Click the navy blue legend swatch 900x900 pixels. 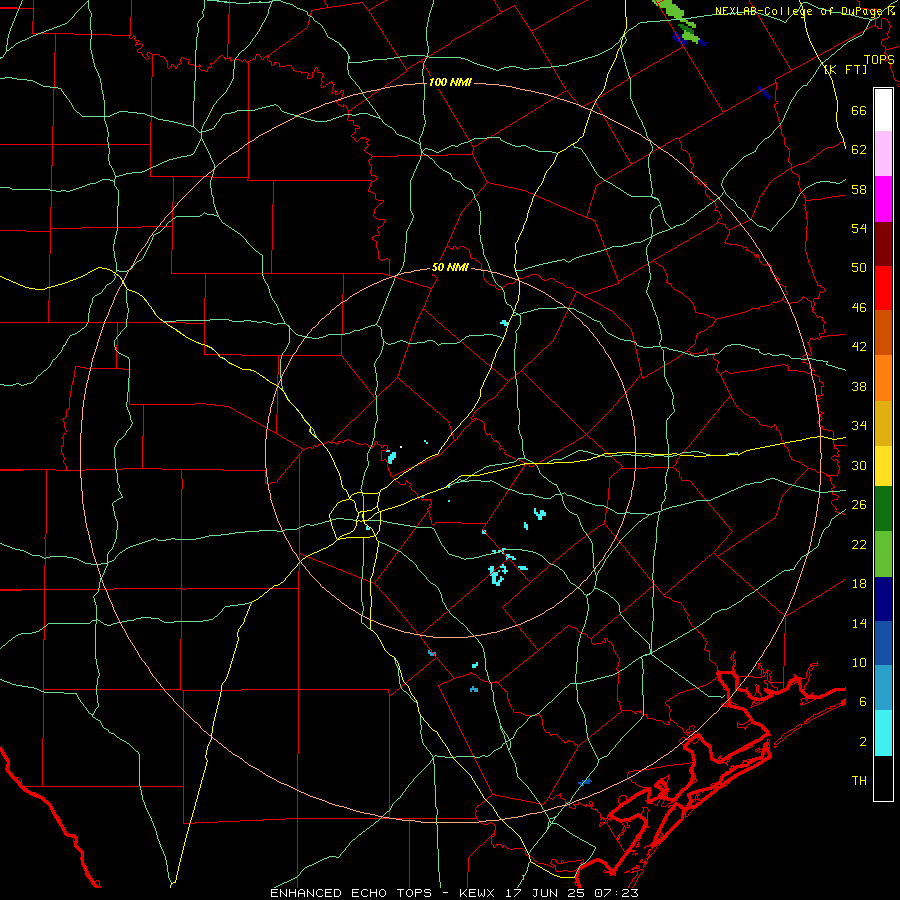click(x=883, y=599)
